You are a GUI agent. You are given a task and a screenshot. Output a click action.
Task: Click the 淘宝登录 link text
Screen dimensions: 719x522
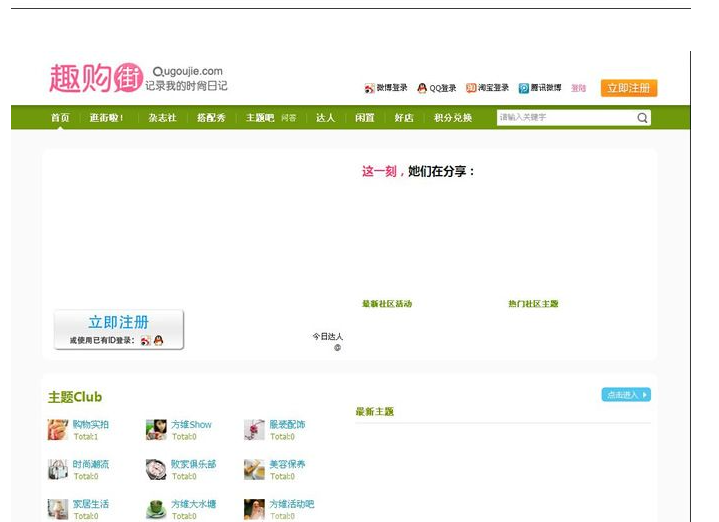click(493, 88)
